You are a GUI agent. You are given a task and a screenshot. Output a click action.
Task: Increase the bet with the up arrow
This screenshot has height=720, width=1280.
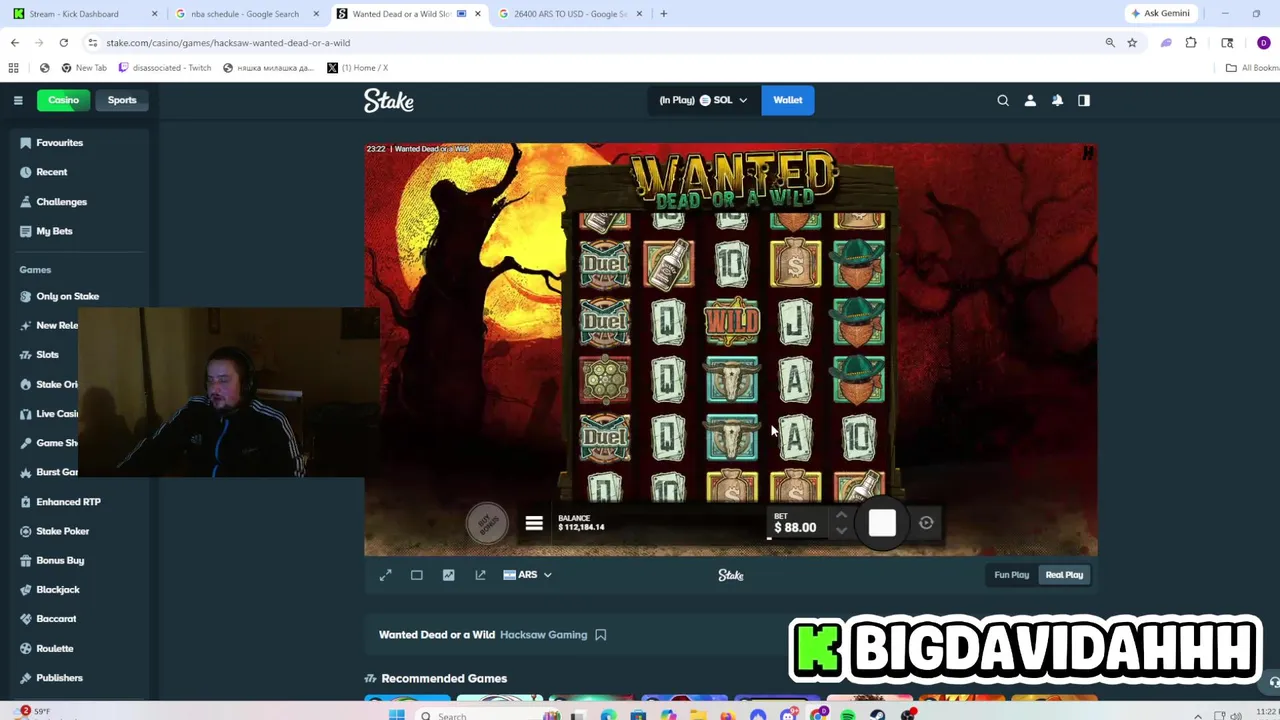[x=841, y=515]
